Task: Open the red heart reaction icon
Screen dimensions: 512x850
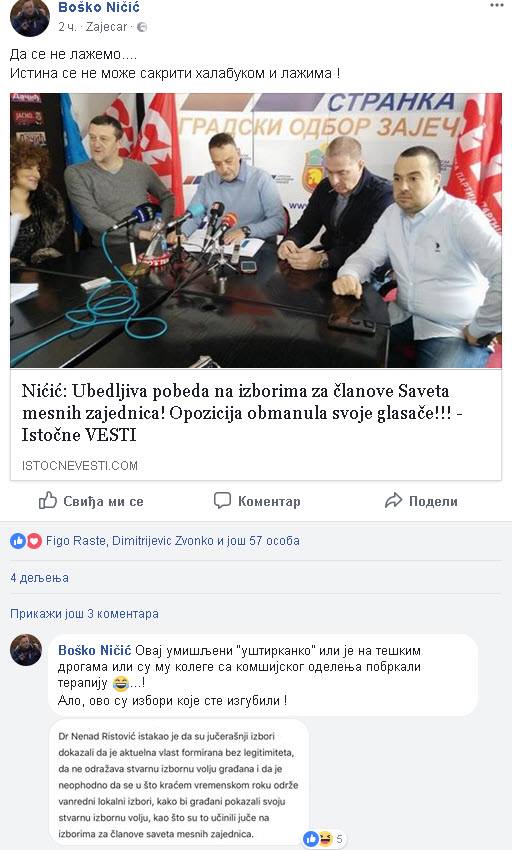Action: point(34,540)
